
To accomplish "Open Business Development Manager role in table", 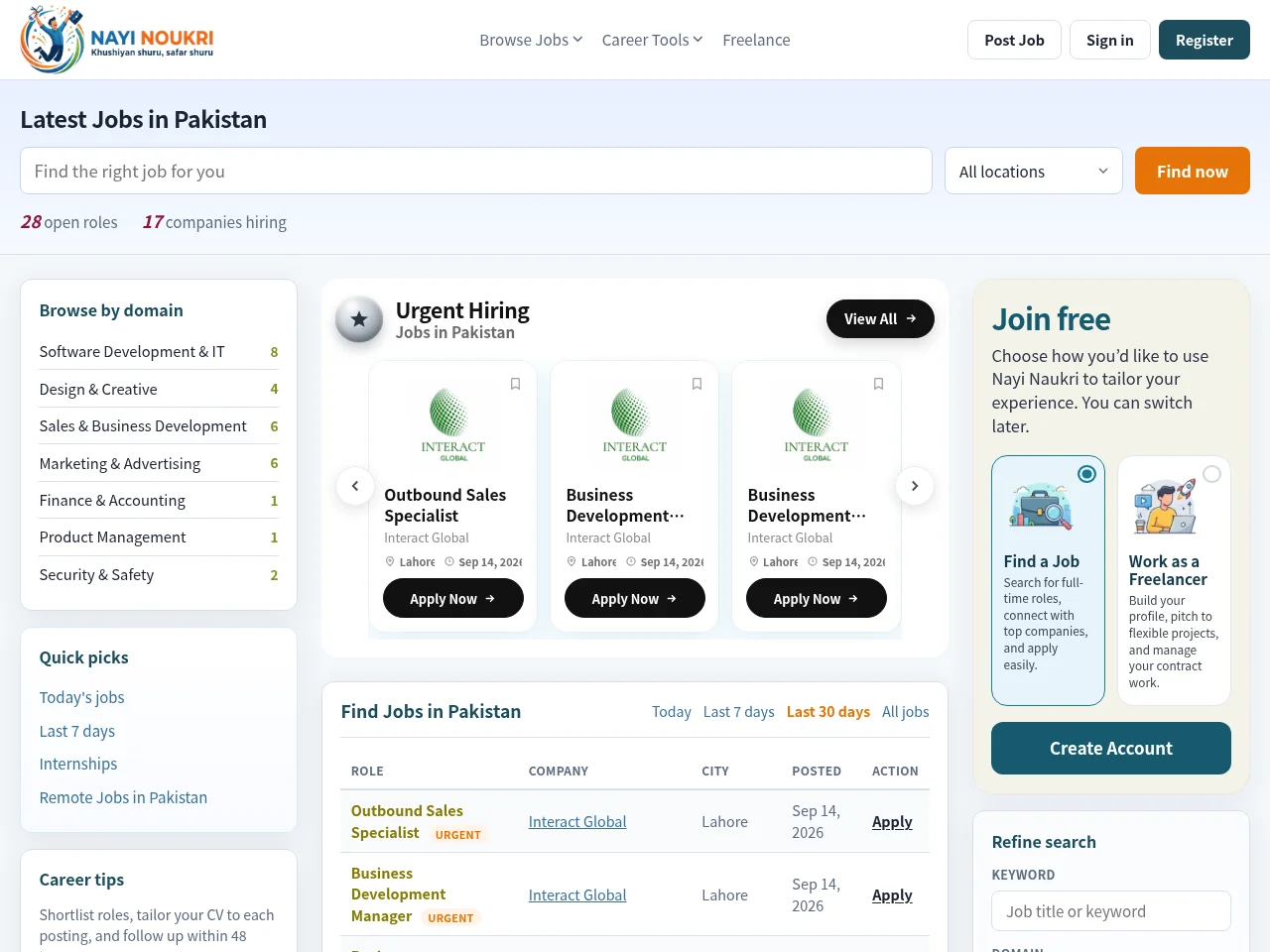I will click(399, 894).
